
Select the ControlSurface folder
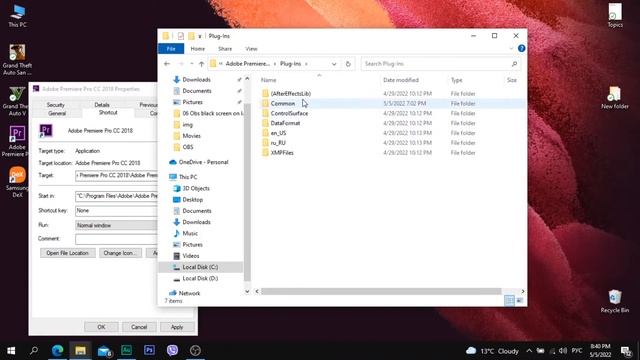click(289, 113)
